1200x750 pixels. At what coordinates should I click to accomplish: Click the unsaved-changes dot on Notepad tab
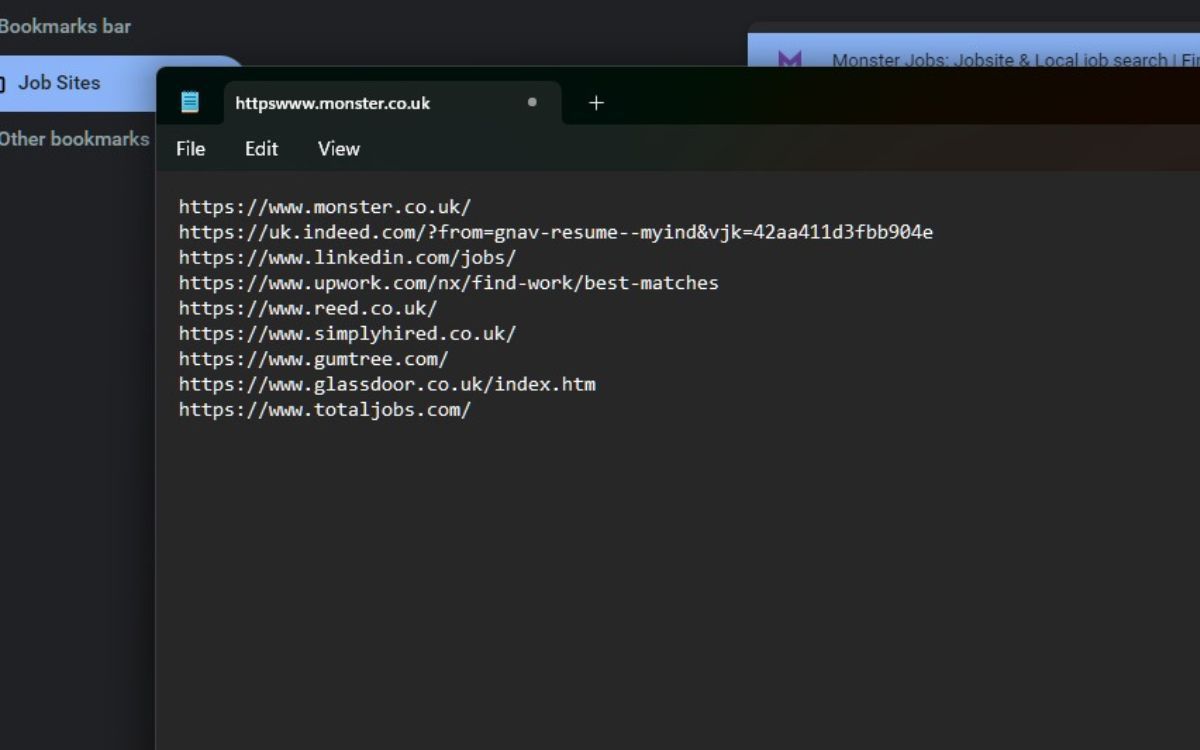pyautogui.click(x=532, y=102)
